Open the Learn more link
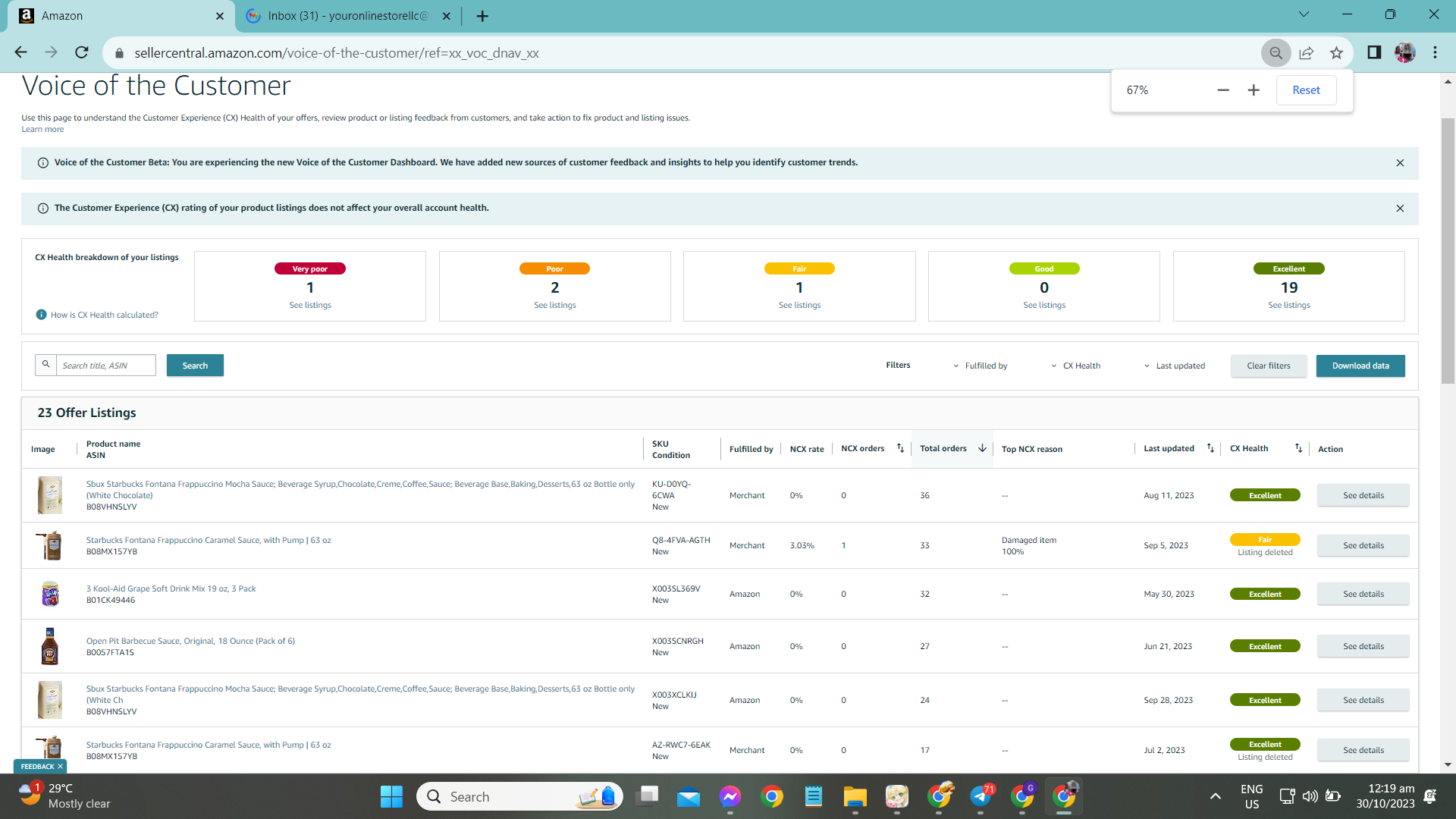Image resolution: width=1456 pixels, height=819 pixels. (x=42, y=130)
